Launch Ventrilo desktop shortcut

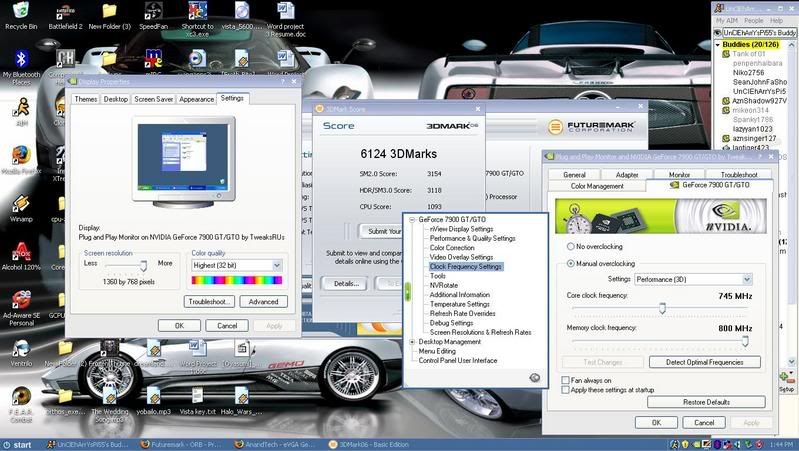click(x=21, y=353)
